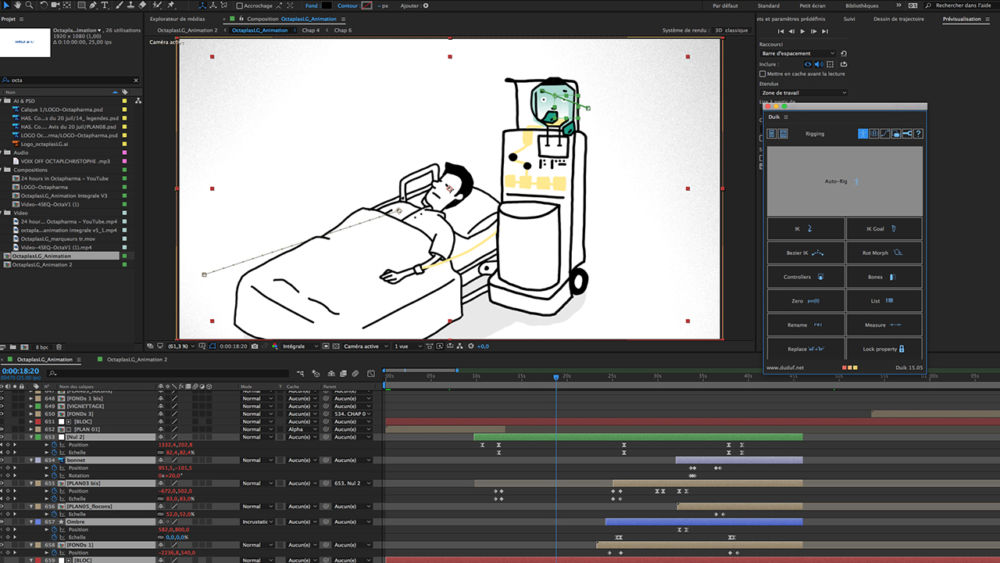Open the Fond fill color swatch

tap(327, 6)
